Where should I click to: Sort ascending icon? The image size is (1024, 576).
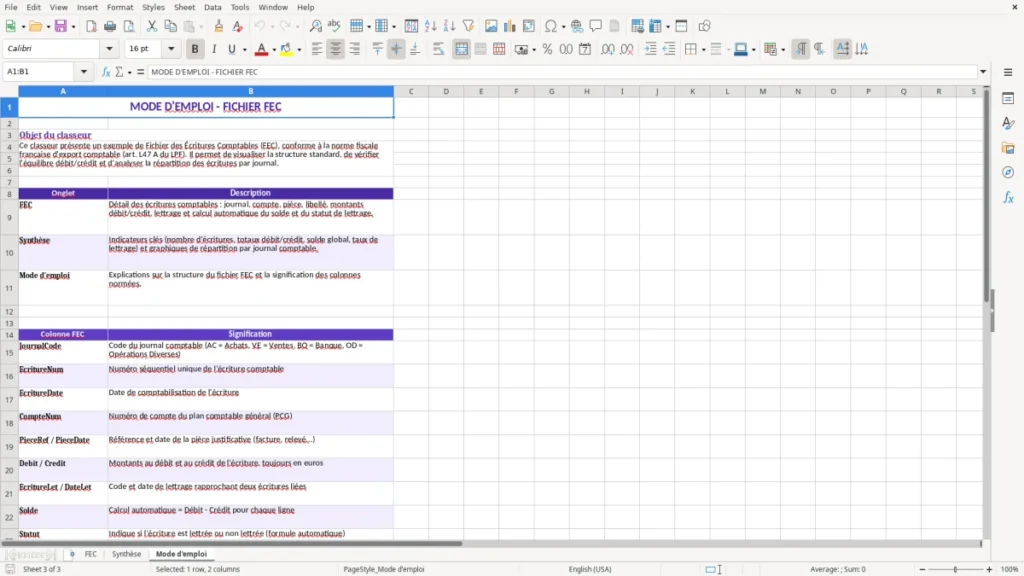[430, 26]
